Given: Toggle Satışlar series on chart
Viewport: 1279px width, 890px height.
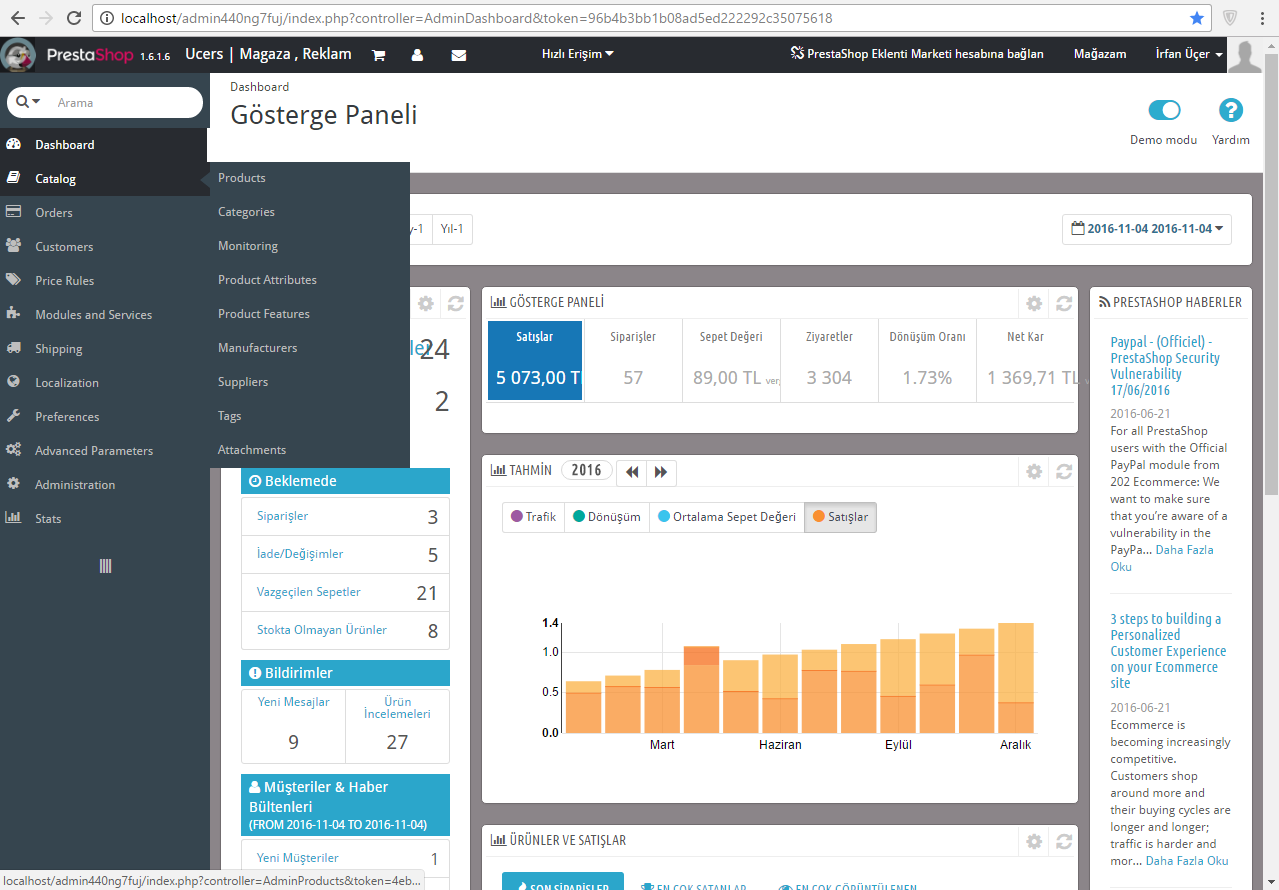Looking at the screenshot, I should coord(840,517).
